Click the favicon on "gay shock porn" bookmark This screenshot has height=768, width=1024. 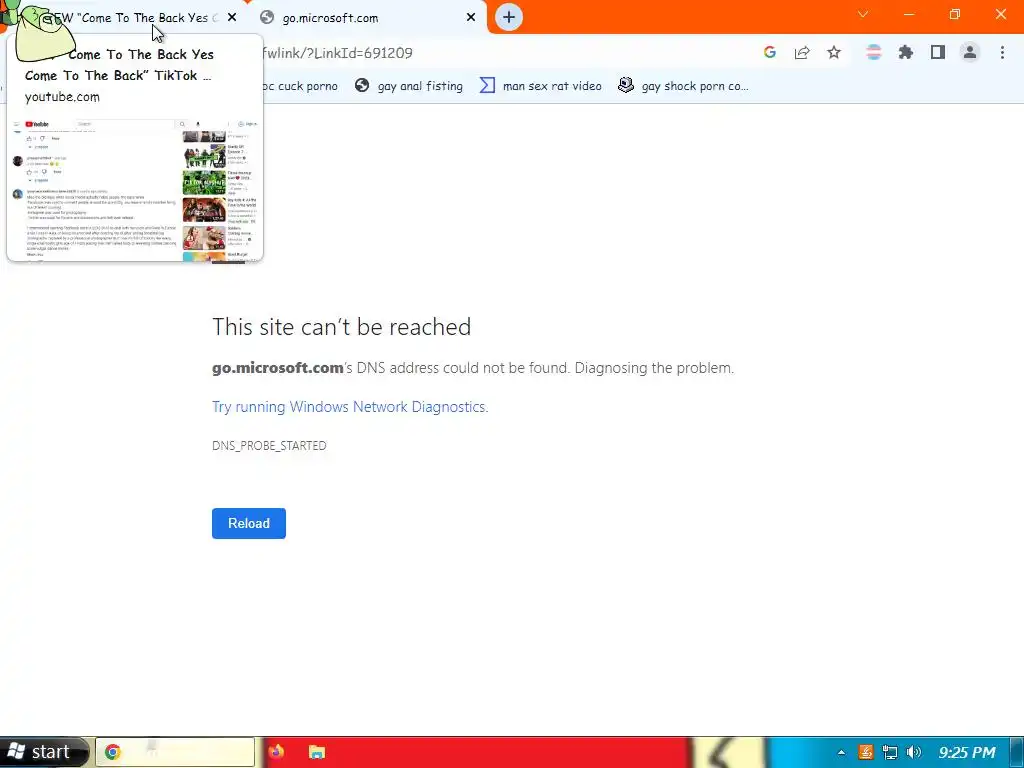626,86
